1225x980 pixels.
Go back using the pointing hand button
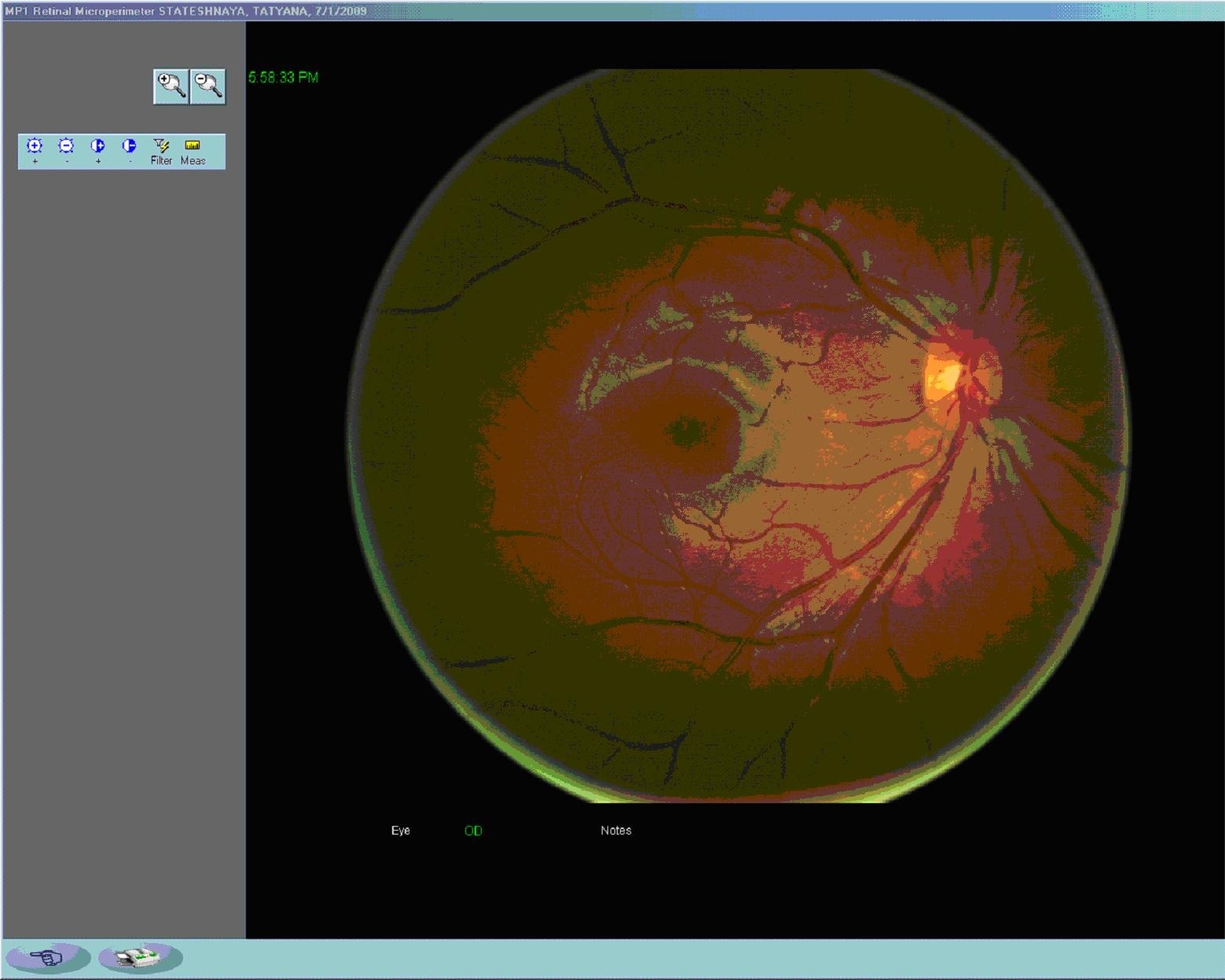coord(48,957)
